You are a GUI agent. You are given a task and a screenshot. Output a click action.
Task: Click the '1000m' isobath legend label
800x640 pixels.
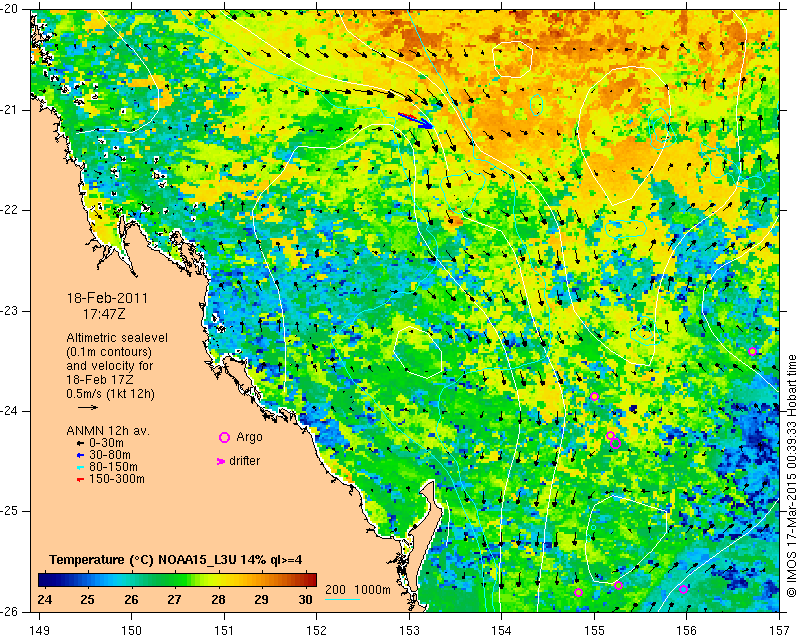[372, 590]
